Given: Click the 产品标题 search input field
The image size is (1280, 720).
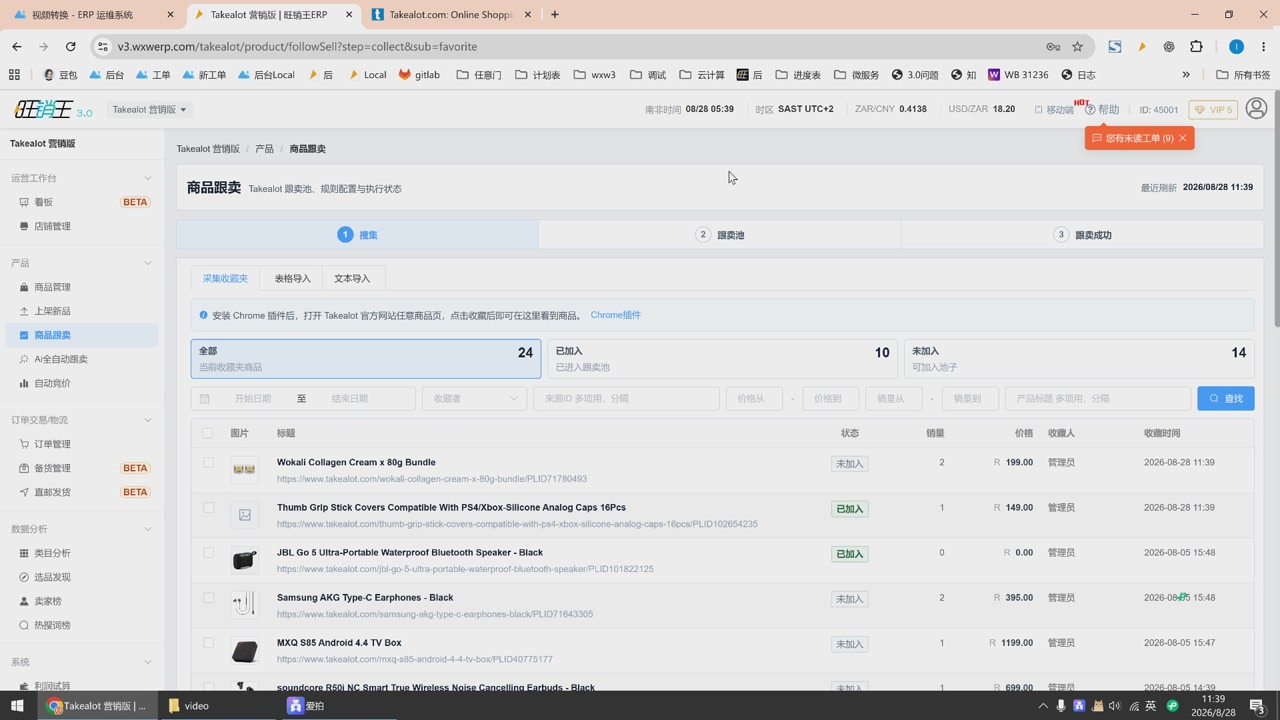Looking at the screenshot, I should point(1098,398).
